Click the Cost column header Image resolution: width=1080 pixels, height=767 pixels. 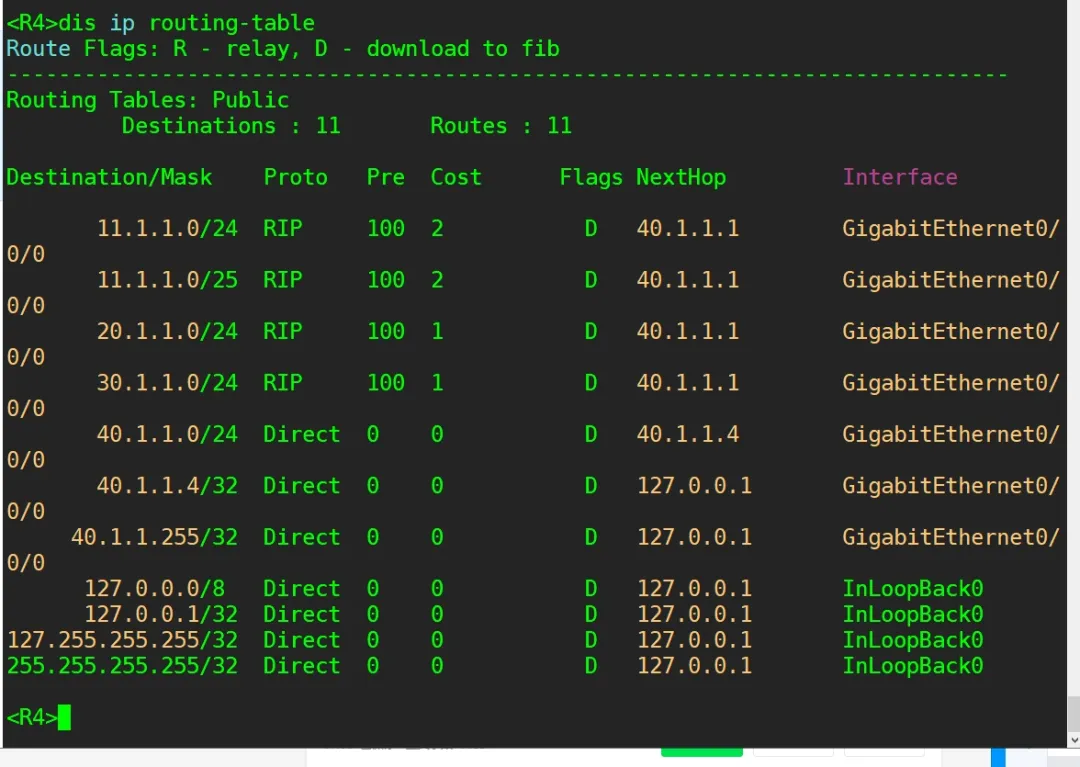tap(455, 177)
